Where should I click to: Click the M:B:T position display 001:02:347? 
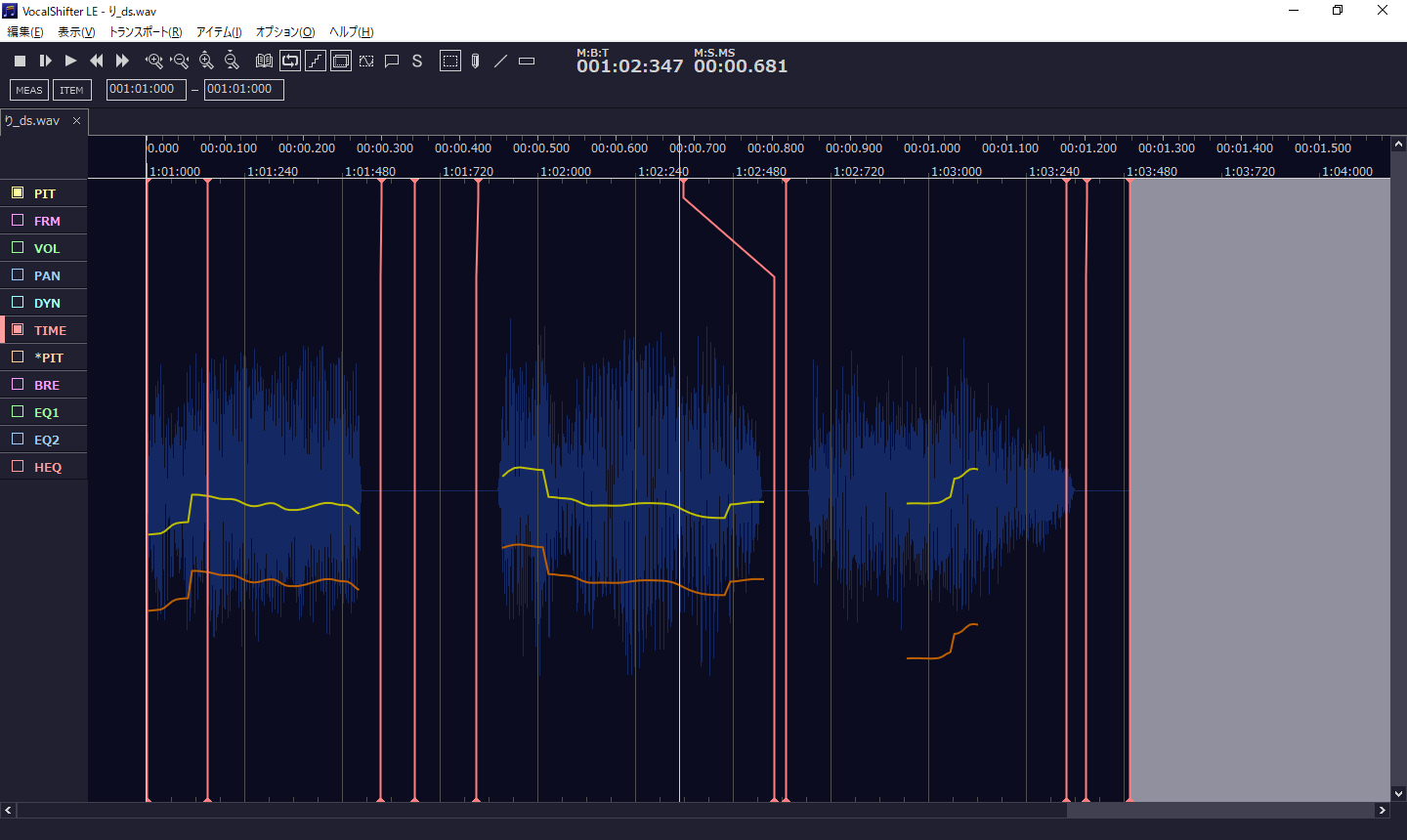(630, 66)
